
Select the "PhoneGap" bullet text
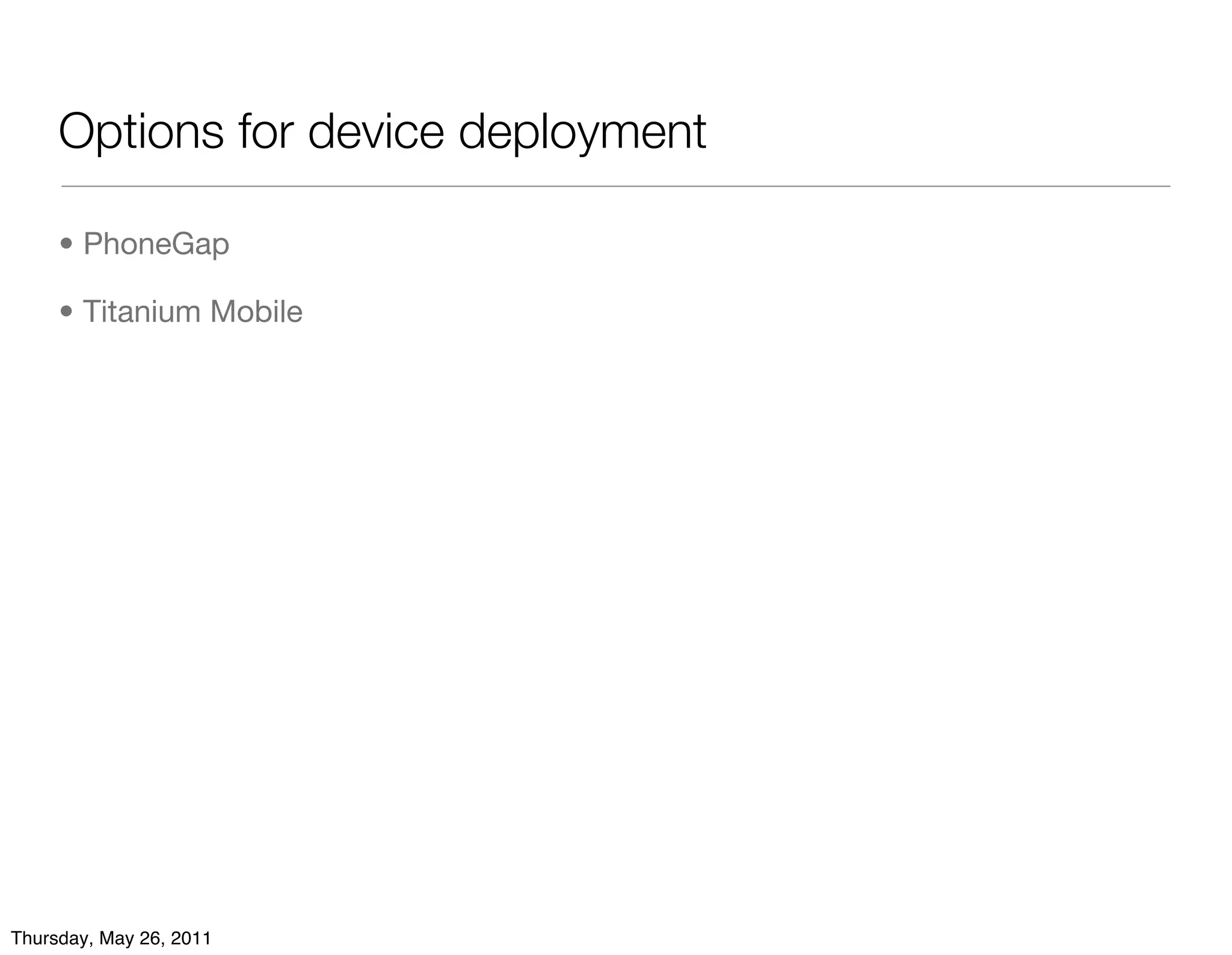coord(156,244)
